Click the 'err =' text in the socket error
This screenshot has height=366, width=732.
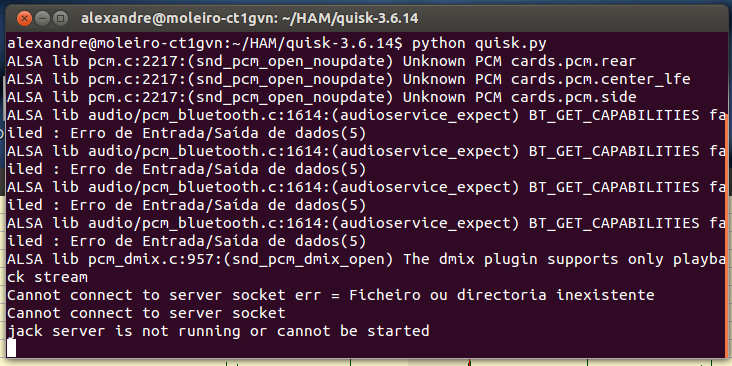click(317, 296)
